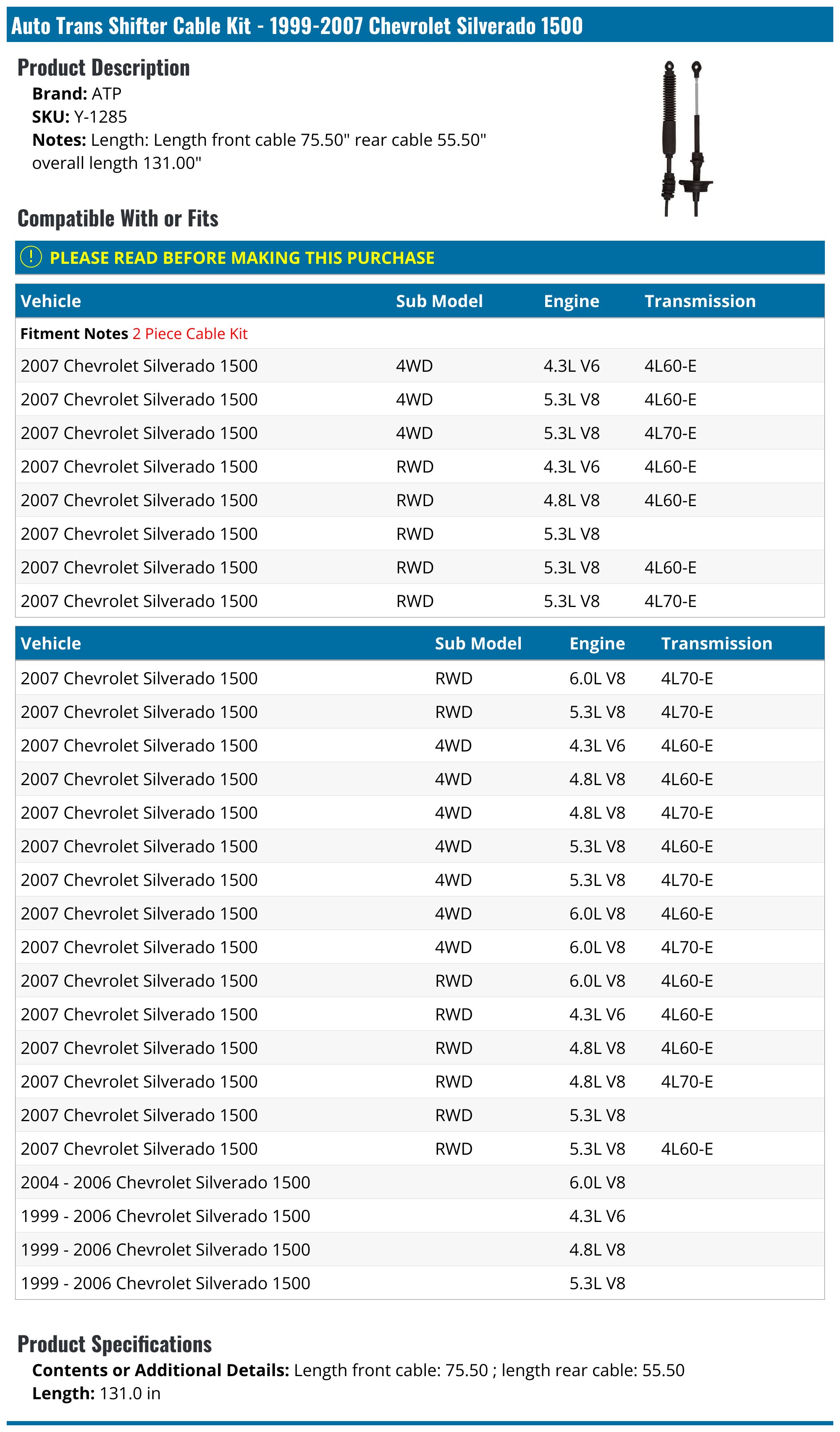Click the Compatible With or Fits heading
This screenshot has width=840, height=1432.
pos(118,218)
